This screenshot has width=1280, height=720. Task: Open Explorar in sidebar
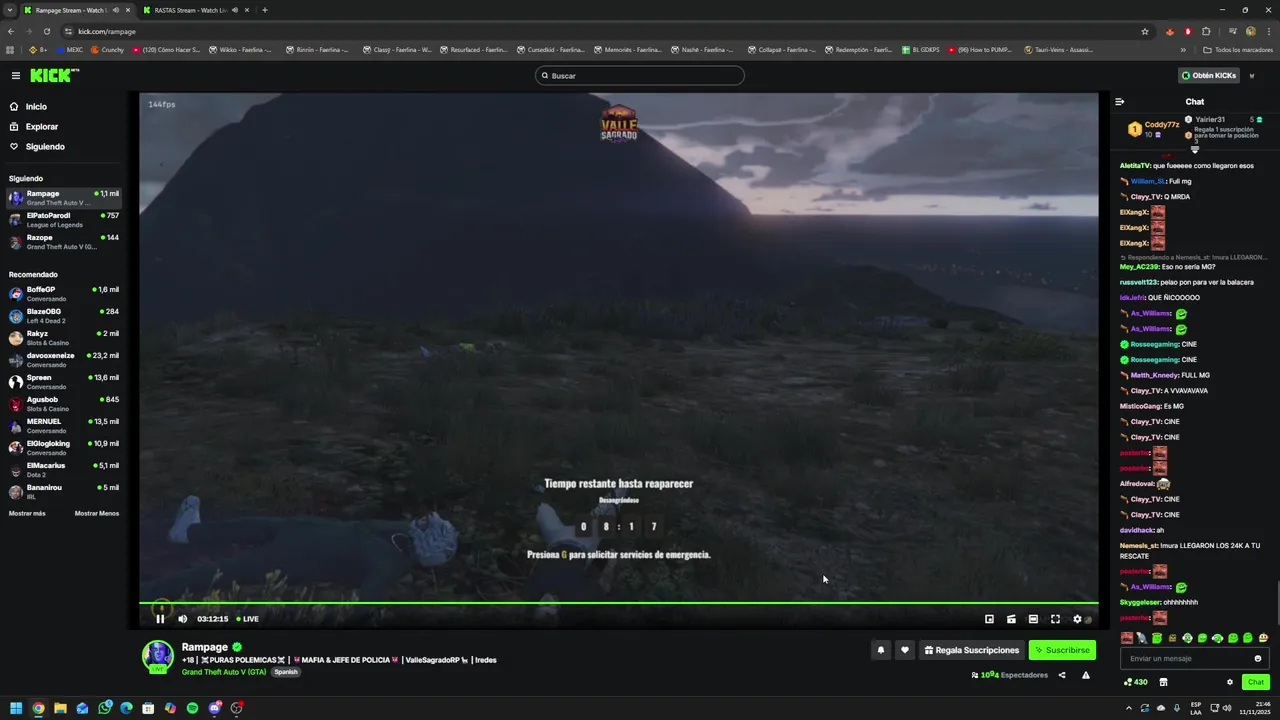42,127
